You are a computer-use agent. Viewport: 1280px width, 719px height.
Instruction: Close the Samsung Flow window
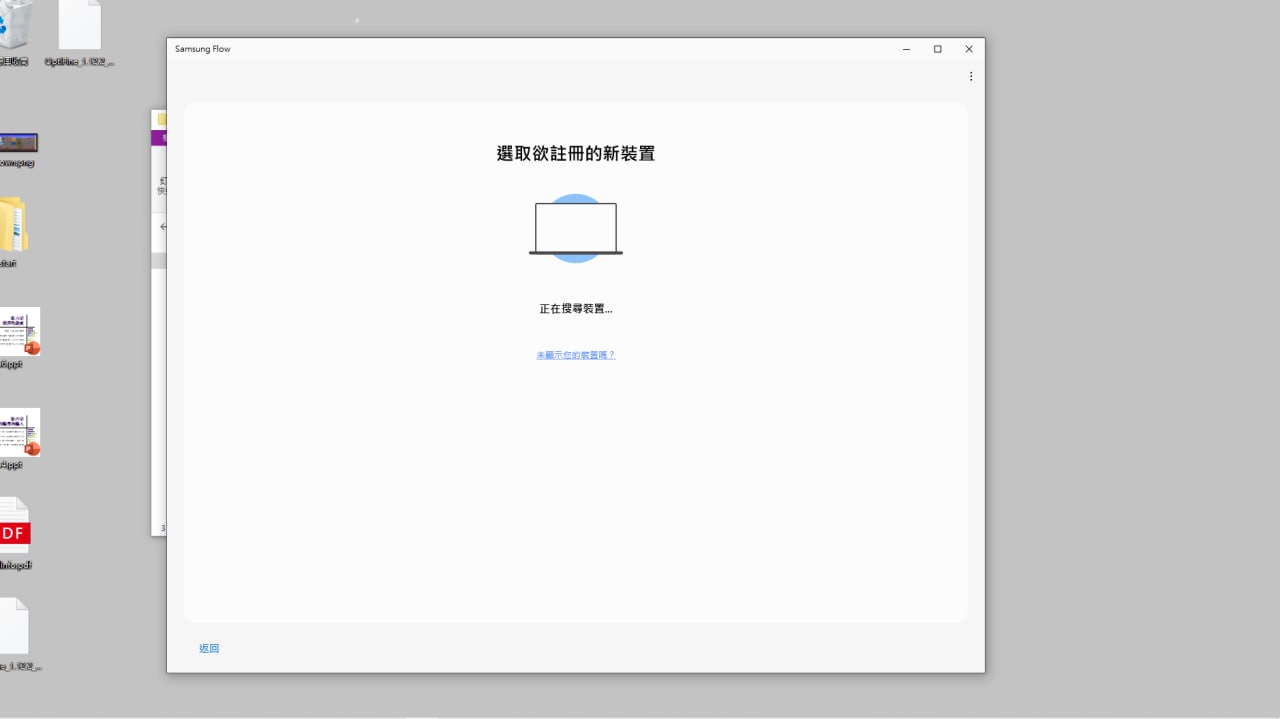(968, 49)
